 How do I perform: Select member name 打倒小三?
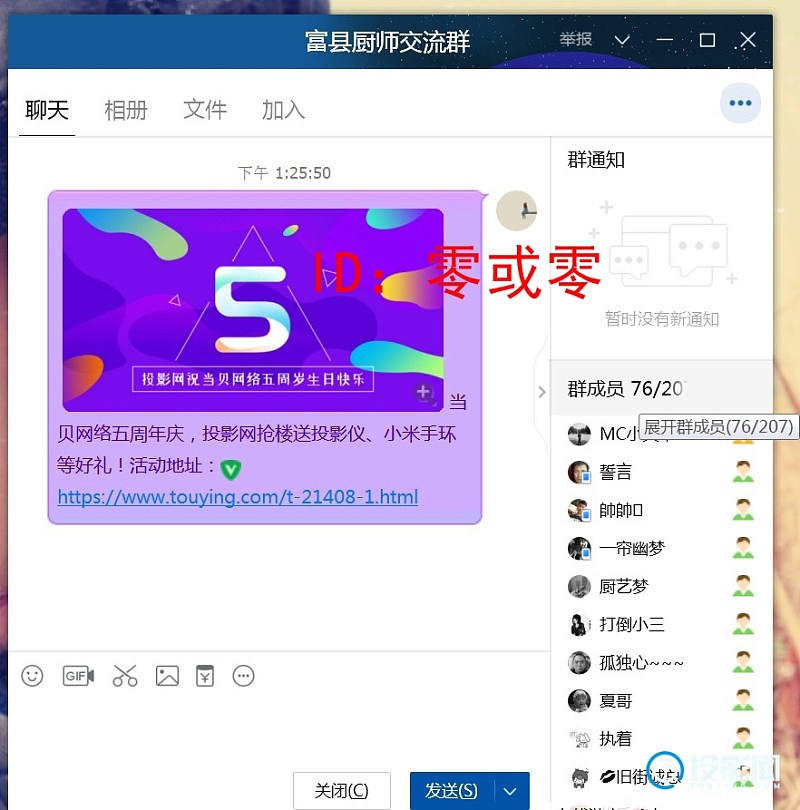tap(632, 625)
